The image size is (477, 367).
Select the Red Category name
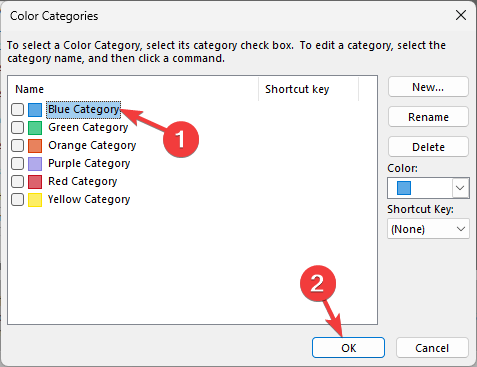point(82,181)
